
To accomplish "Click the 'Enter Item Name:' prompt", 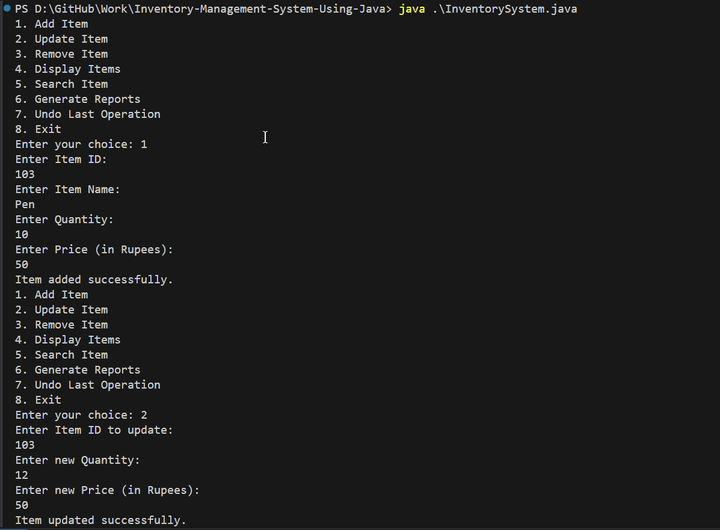I will (x=68, y=189).
